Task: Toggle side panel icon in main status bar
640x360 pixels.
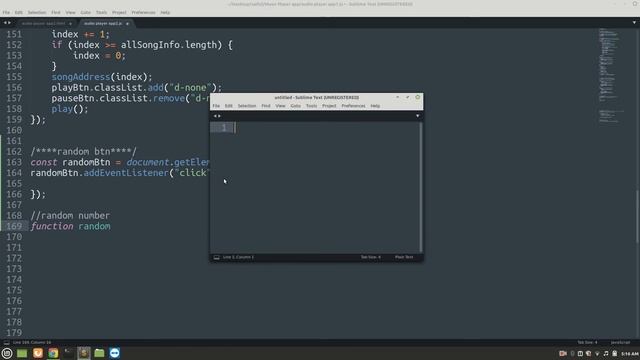Action: [x=6, y=342]
